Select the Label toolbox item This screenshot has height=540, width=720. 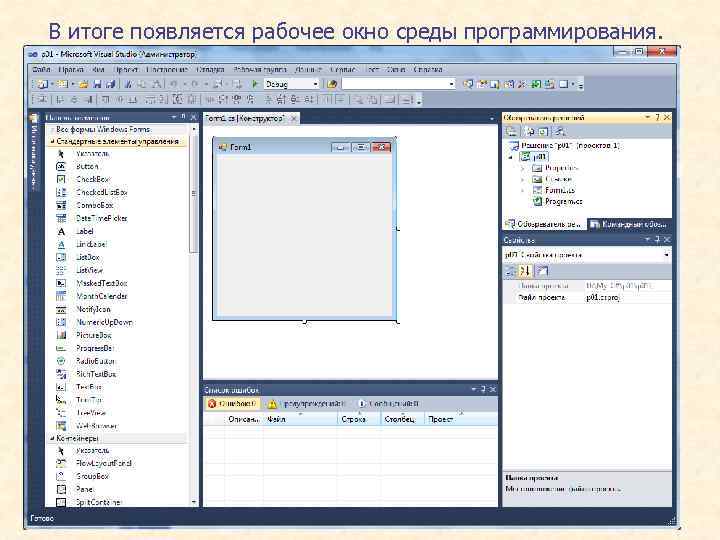coord(84,231)
